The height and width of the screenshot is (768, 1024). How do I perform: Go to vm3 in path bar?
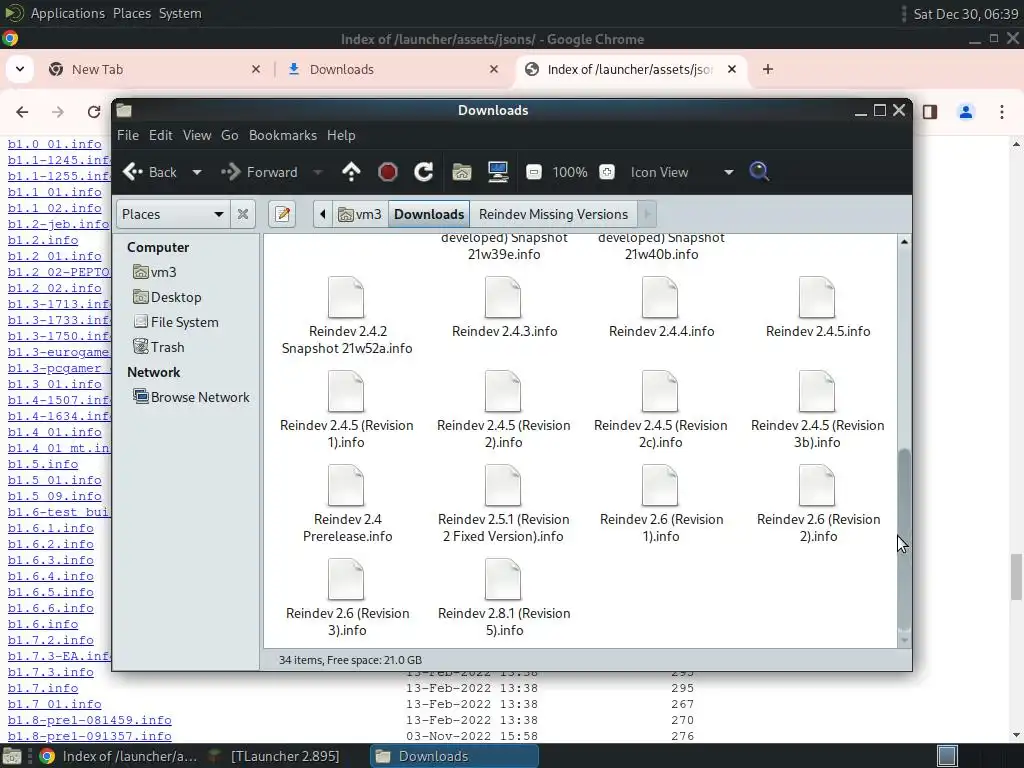tap(360, 214)
